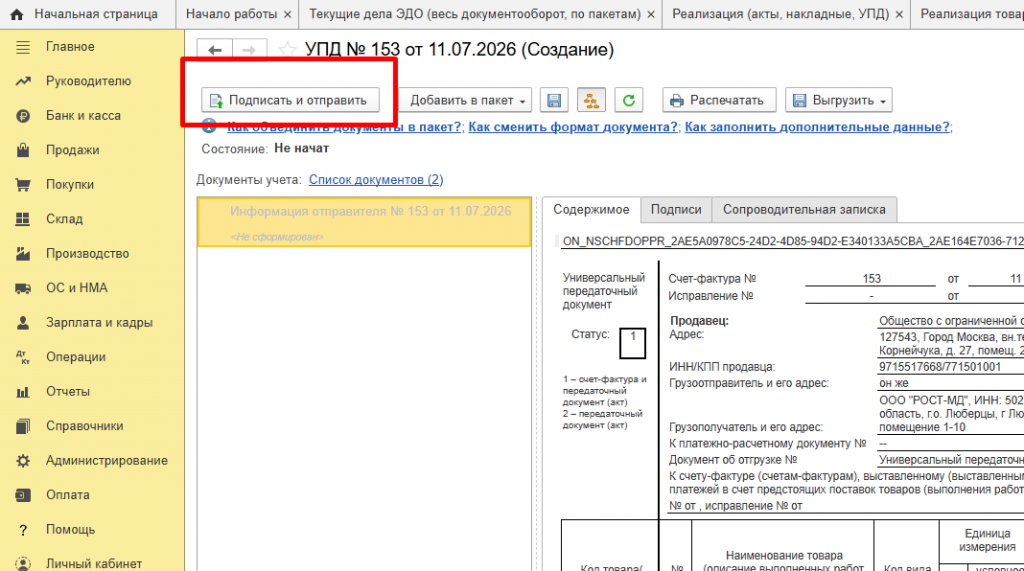Open document structure hierarchy icon
The width and height of the screenshot is (1024, 571).
[x=591, y=101]
